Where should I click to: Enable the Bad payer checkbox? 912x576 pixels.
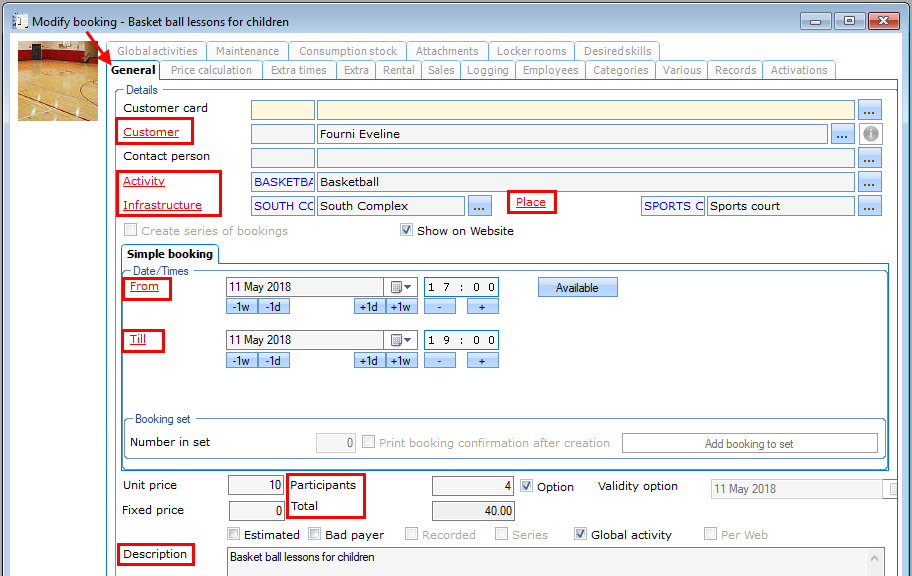click(x=315, y=534)
